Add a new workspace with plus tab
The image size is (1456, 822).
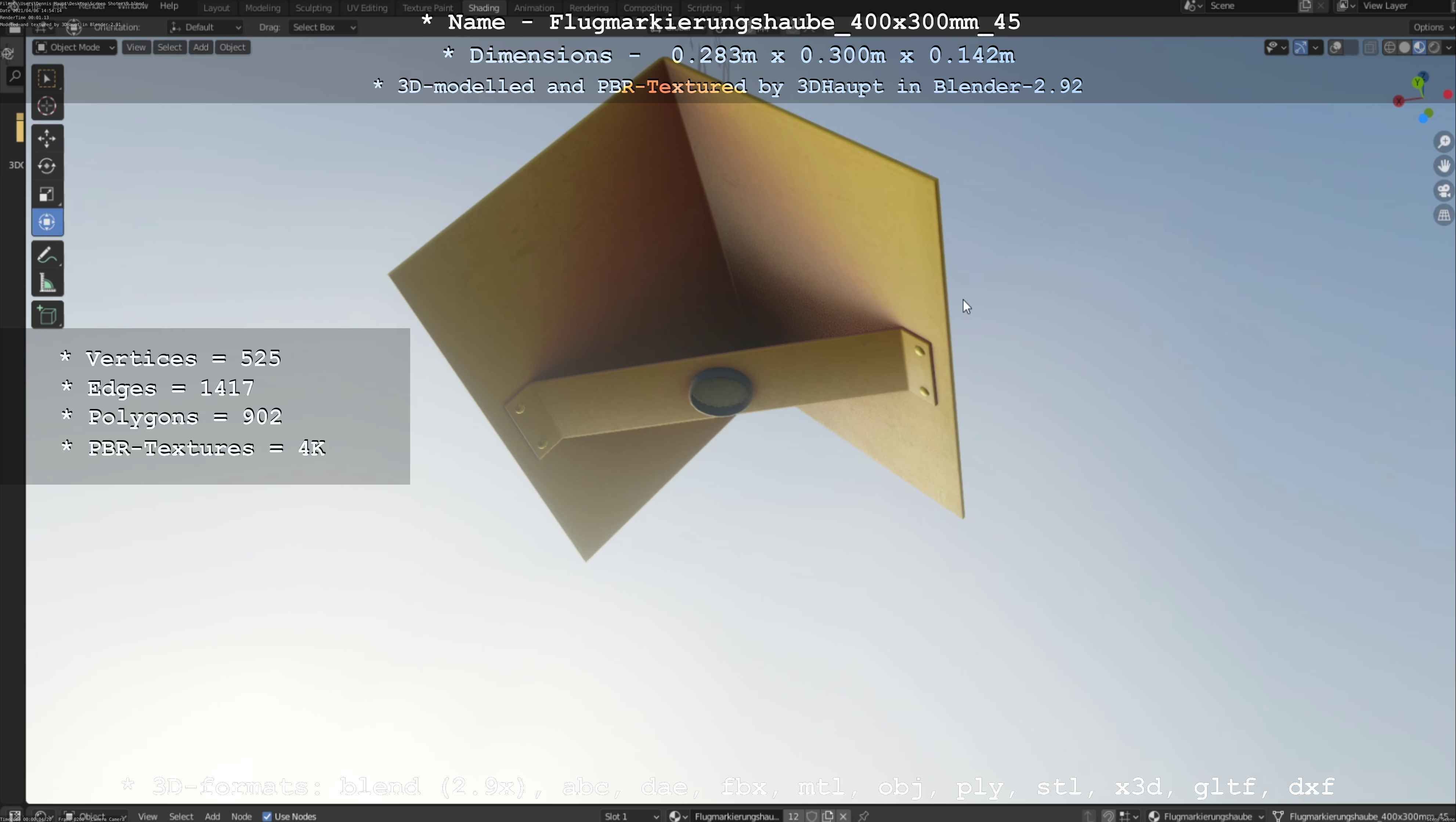[738, 8]
